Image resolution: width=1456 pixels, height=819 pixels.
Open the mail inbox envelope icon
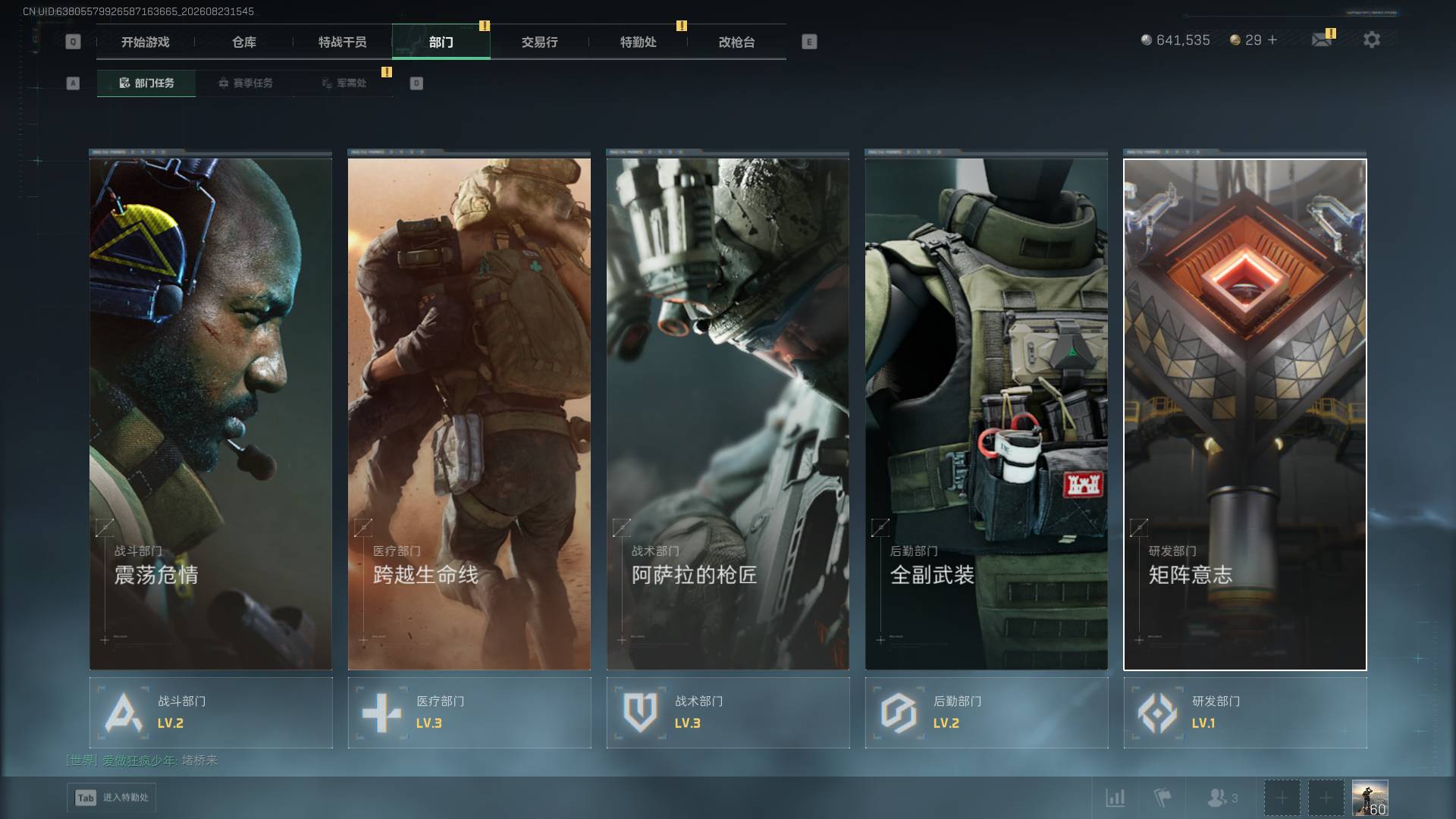(1322, 39)
